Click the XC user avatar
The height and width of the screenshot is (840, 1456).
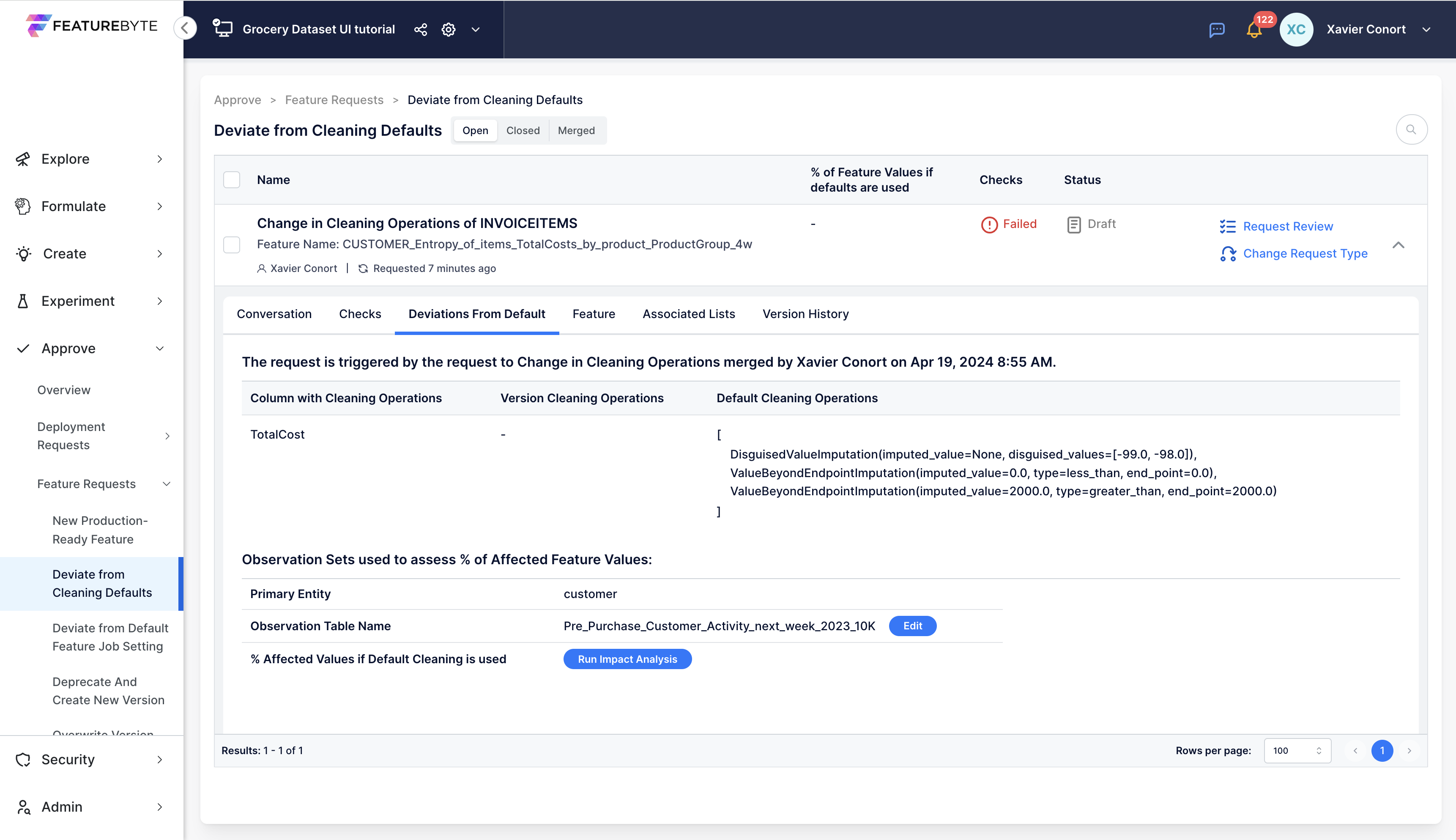click(x=1296, y=30)
